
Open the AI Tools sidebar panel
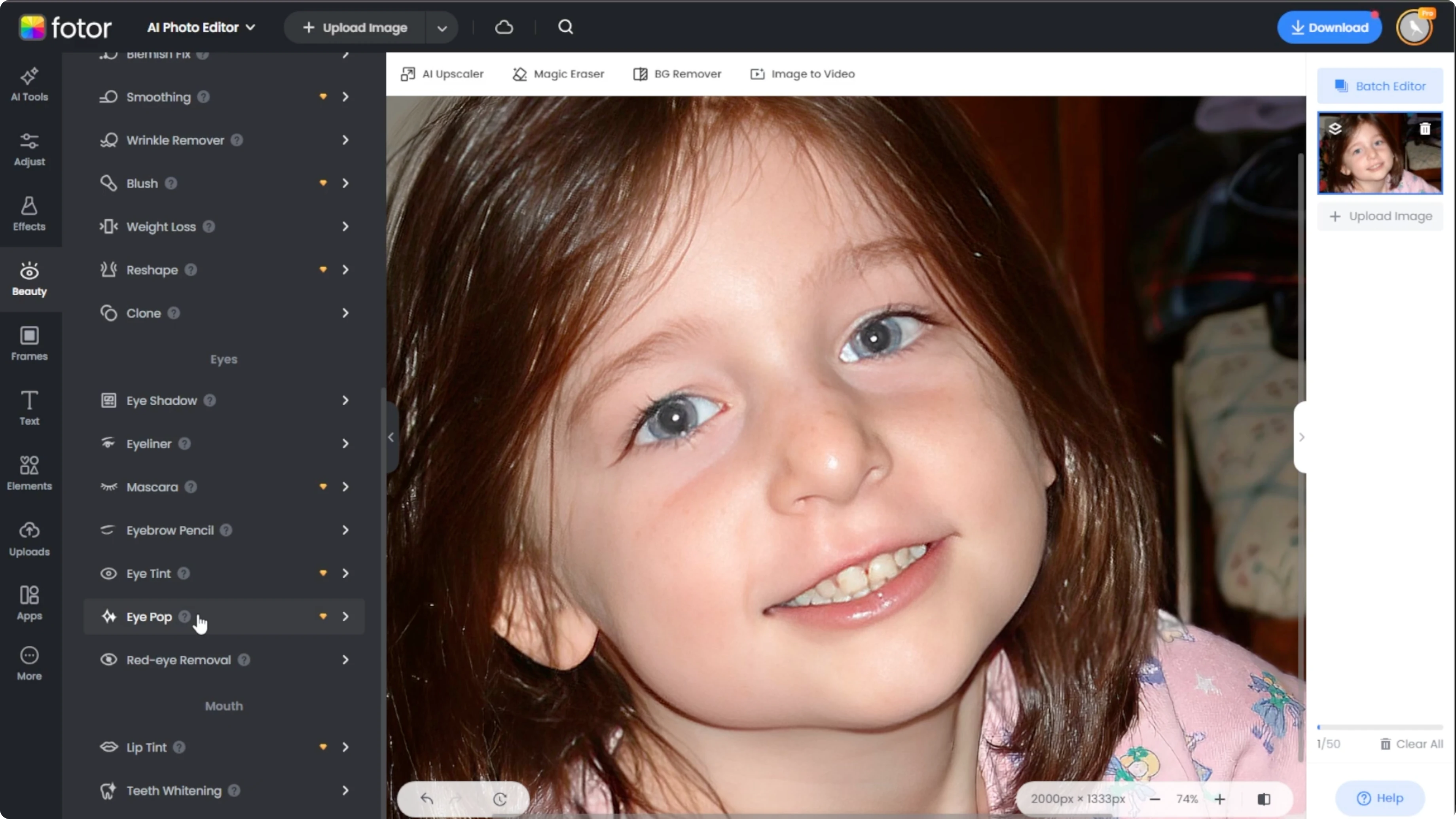(x=29, y=85)
